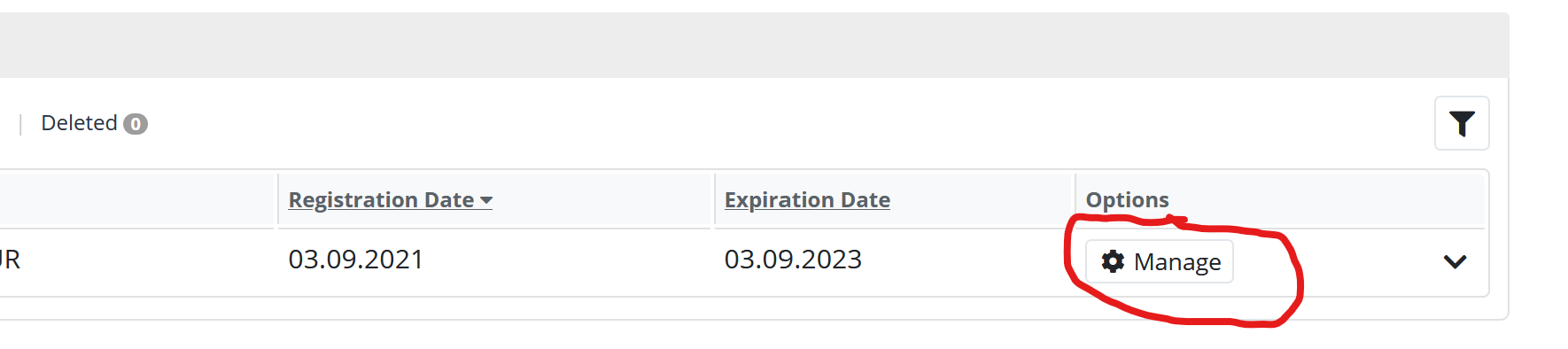Click the partially visible JR cell text

pyautogui.click(x=10, y=260)
